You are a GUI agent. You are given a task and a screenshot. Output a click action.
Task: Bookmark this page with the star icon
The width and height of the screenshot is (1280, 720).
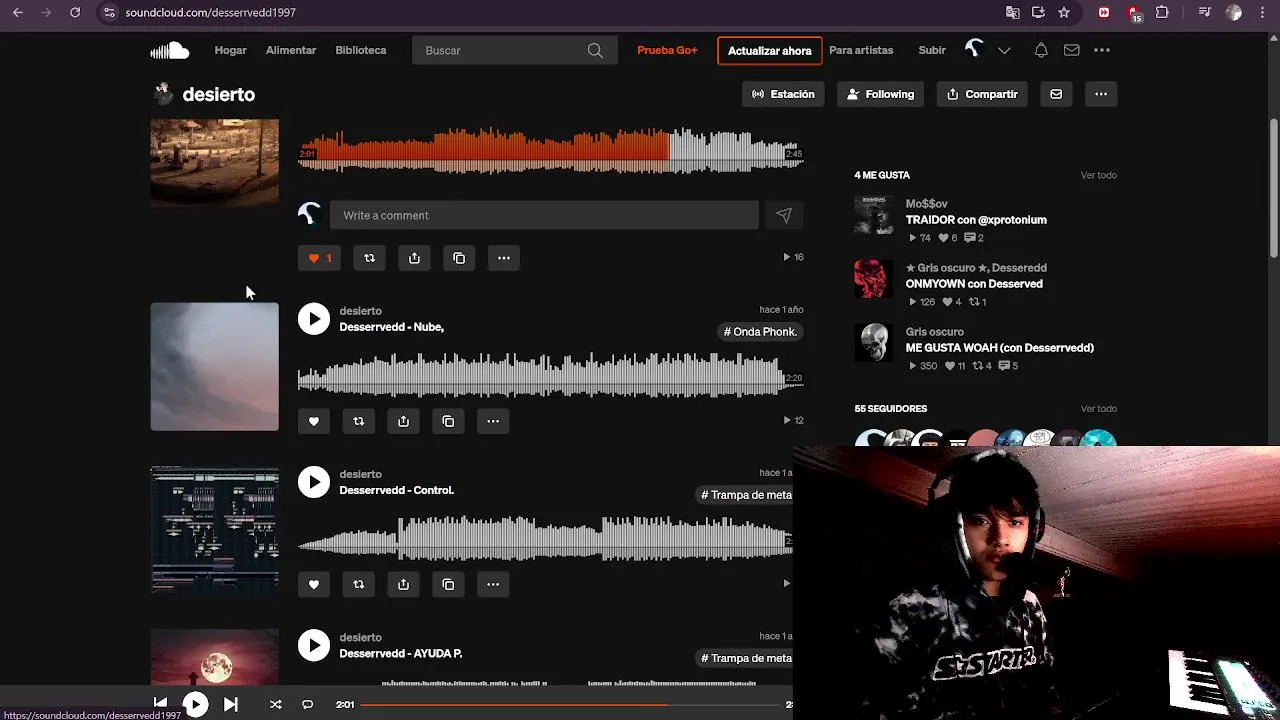coord(1064,12)
